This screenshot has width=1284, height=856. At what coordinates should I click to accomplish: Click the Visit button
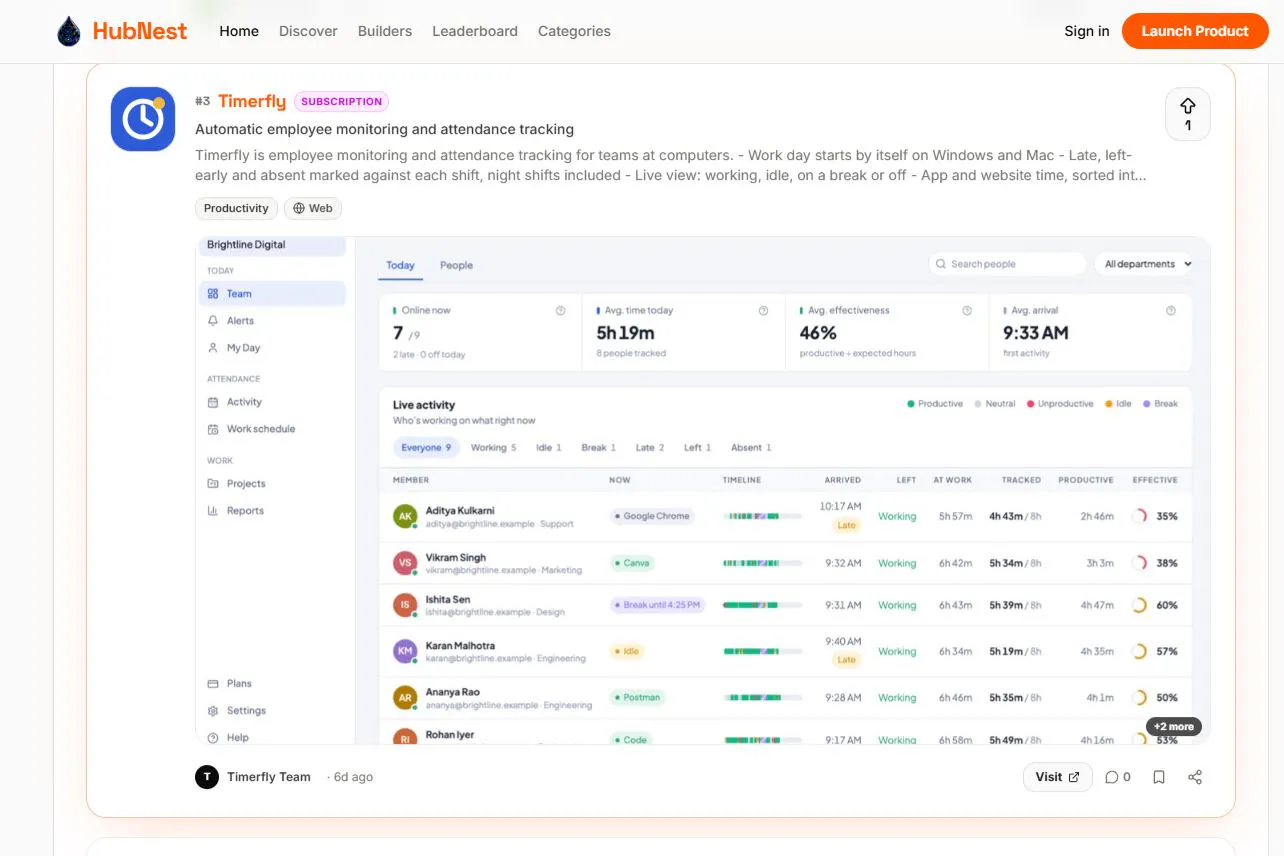(1058, 777)
